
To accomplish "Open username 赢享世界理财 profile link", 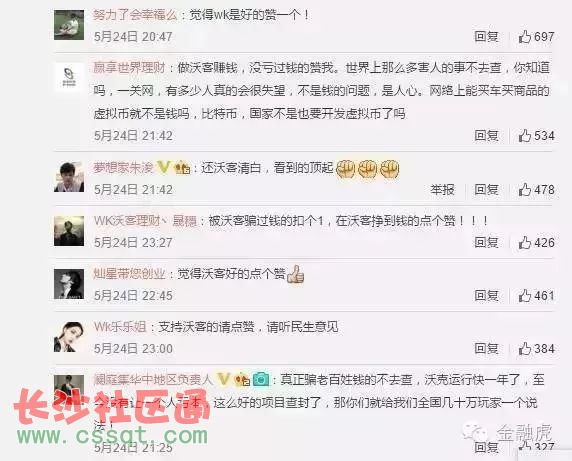I will pyautogui.click(x=130, y=68).
